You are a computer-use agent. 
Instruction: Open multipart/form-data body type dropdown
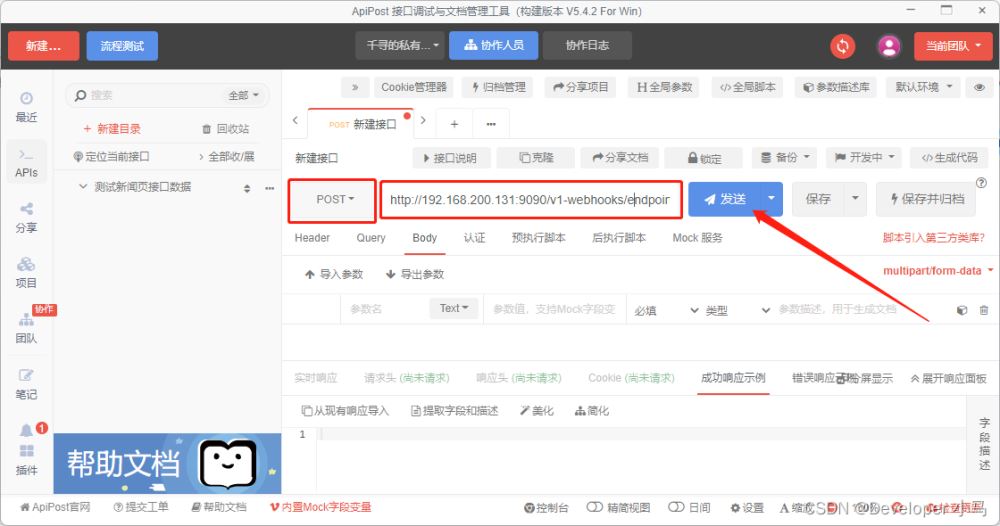pos(937,270)
